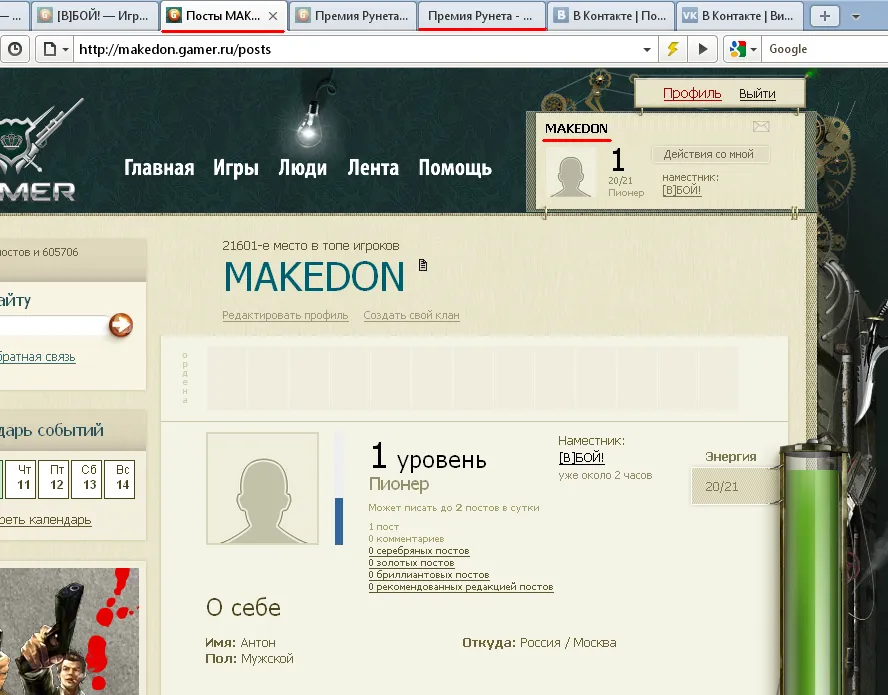Click the play arrow button beside address bar
The height and width of the screenshot is (695, 888).
pyautogui.click(x=703, y=49)
